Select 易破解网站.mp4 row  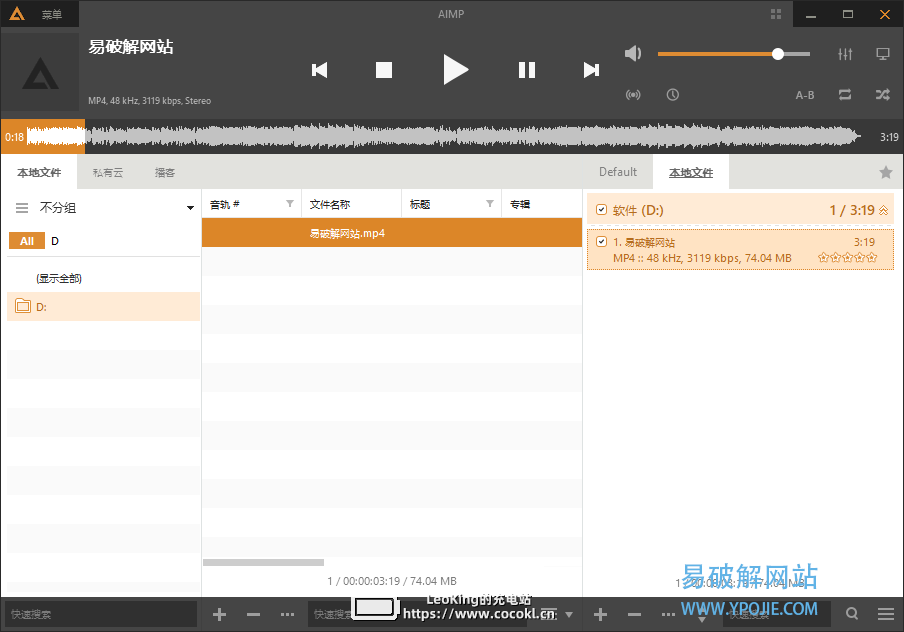[x=391, y=233]
